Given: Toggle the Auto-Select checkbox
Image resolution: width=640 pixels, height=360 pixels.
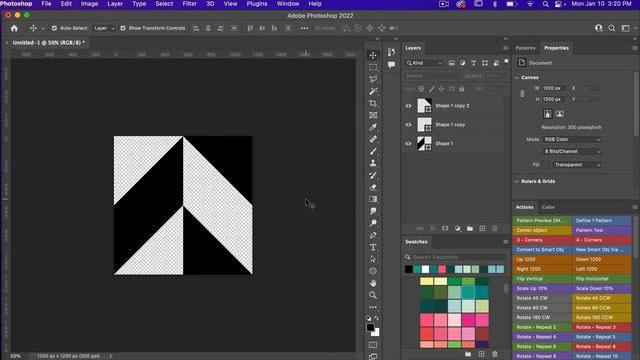Looking at the screenshot, I should tap(54, 28).
